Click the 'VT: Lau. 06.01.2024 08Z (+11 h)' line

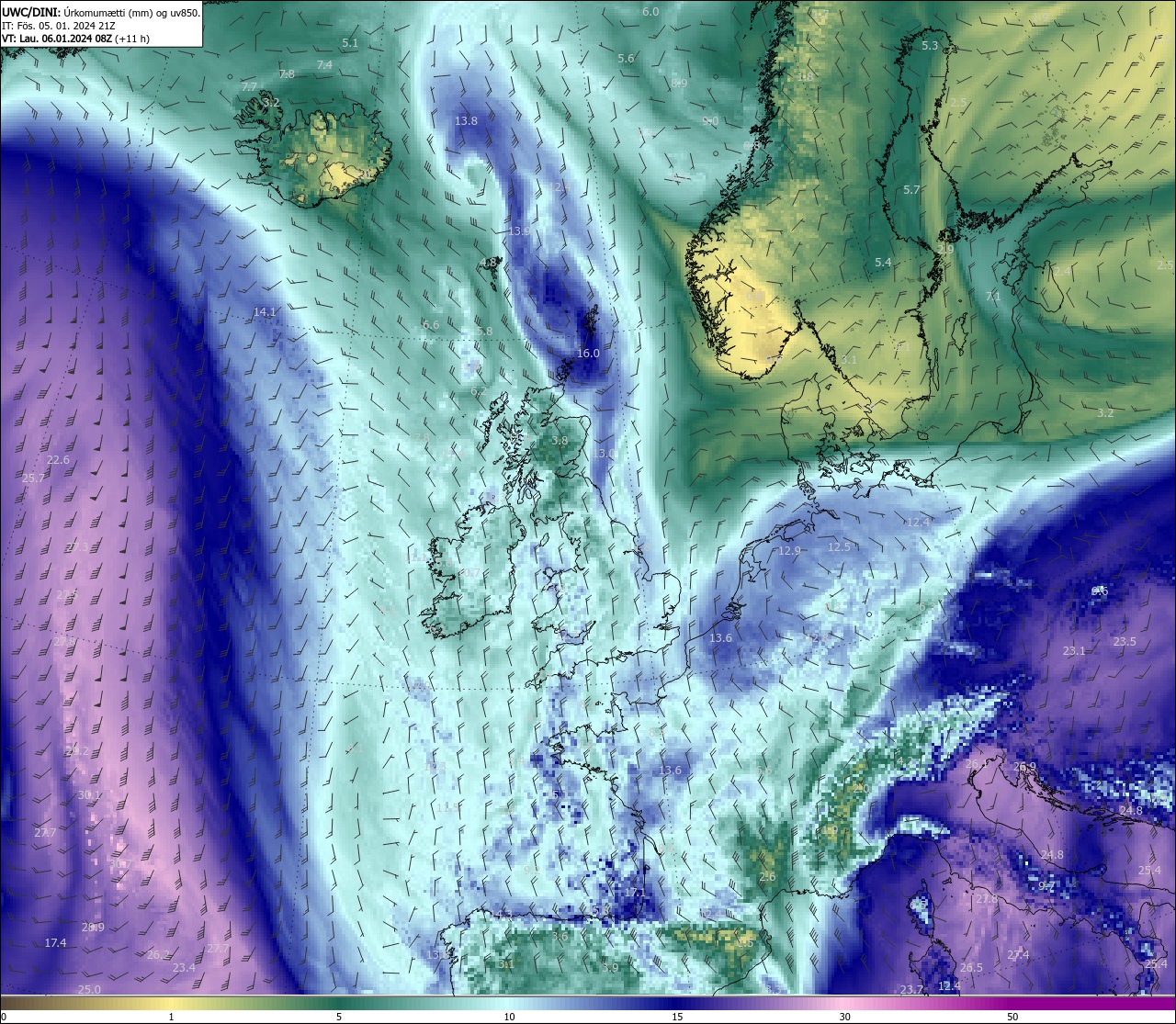coord(76,39)
